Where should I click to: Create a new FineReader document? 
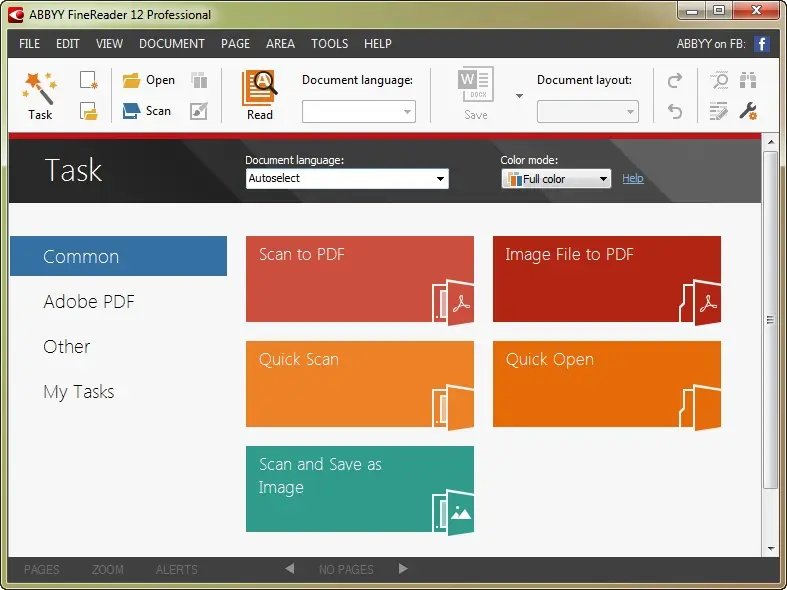coord(88,80)
